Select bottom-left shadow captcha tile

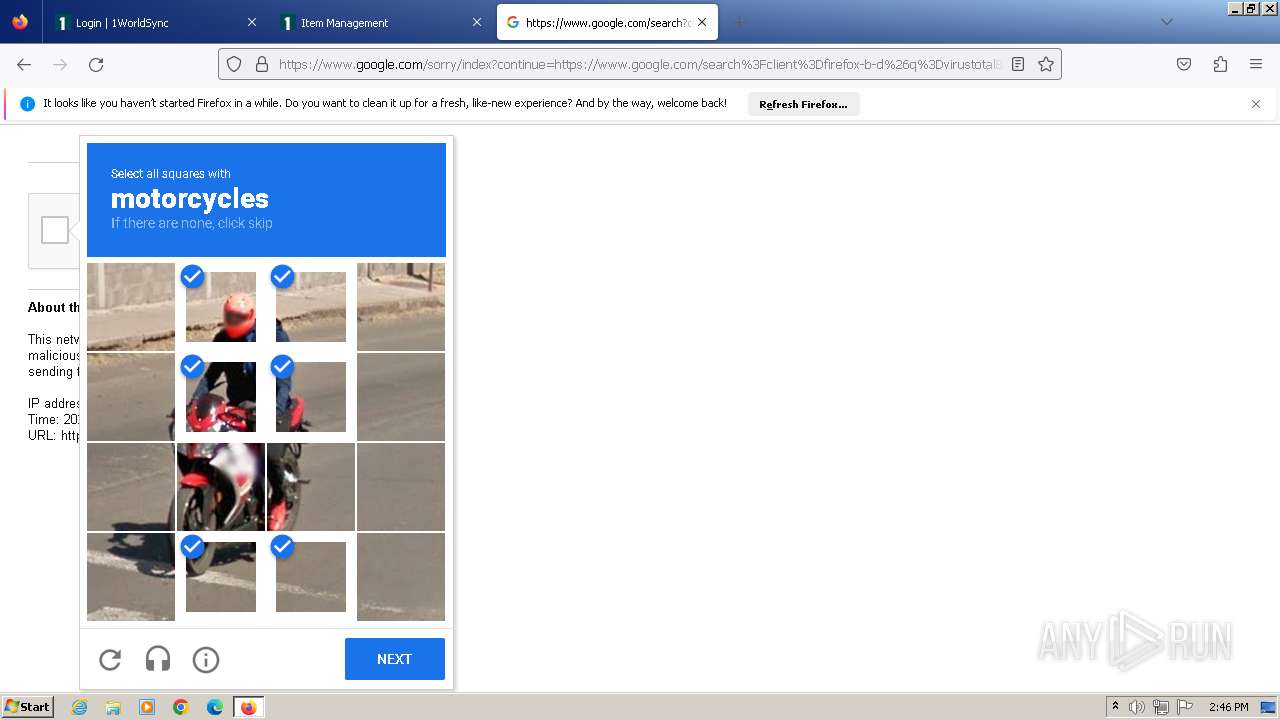click(x=131, y=577)
